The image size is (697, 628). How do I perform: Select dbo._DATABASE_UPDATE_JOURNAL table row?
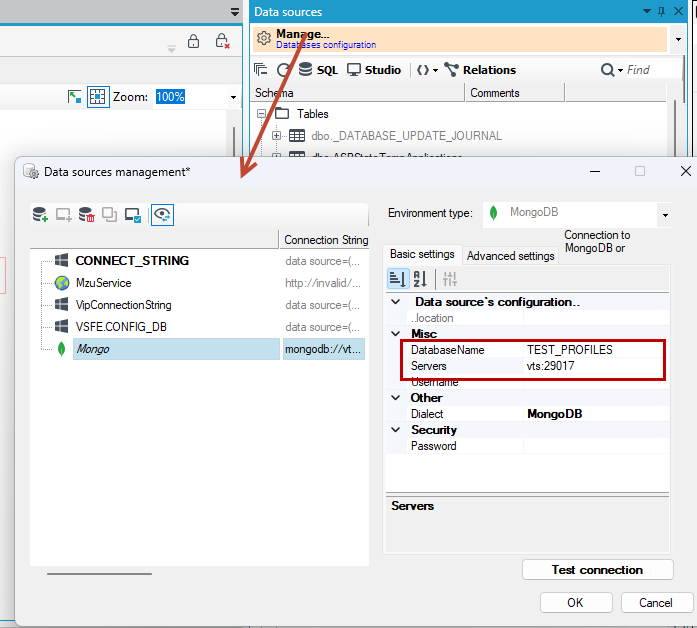[x=406, y=136]
